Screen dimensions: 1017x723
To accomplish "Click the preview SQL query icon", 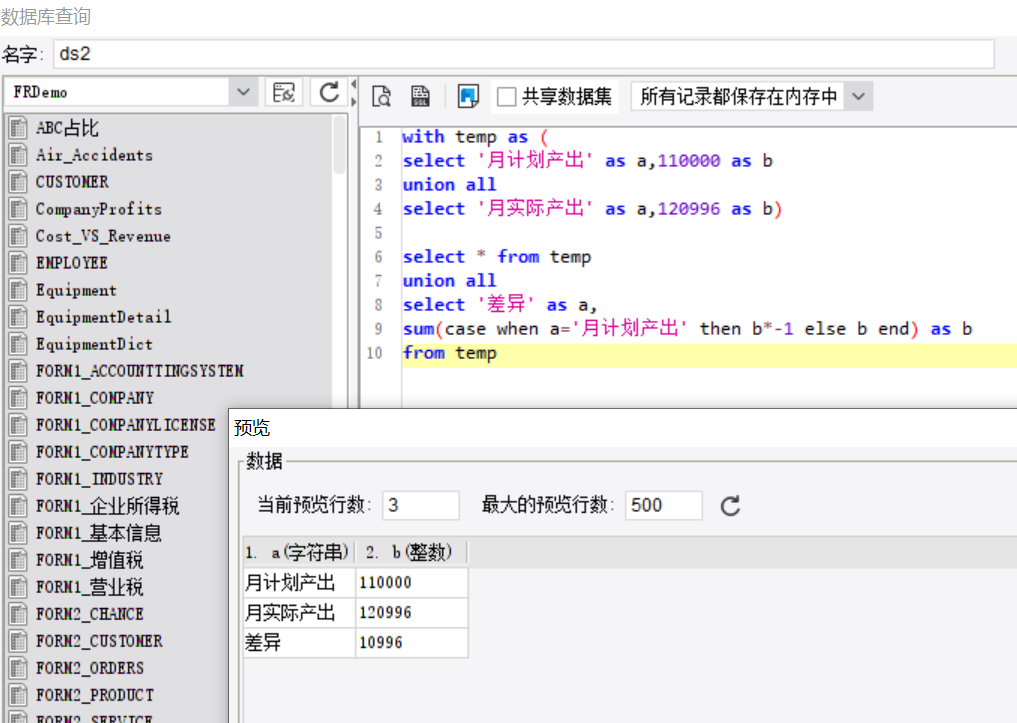I will tap(381, 96).
